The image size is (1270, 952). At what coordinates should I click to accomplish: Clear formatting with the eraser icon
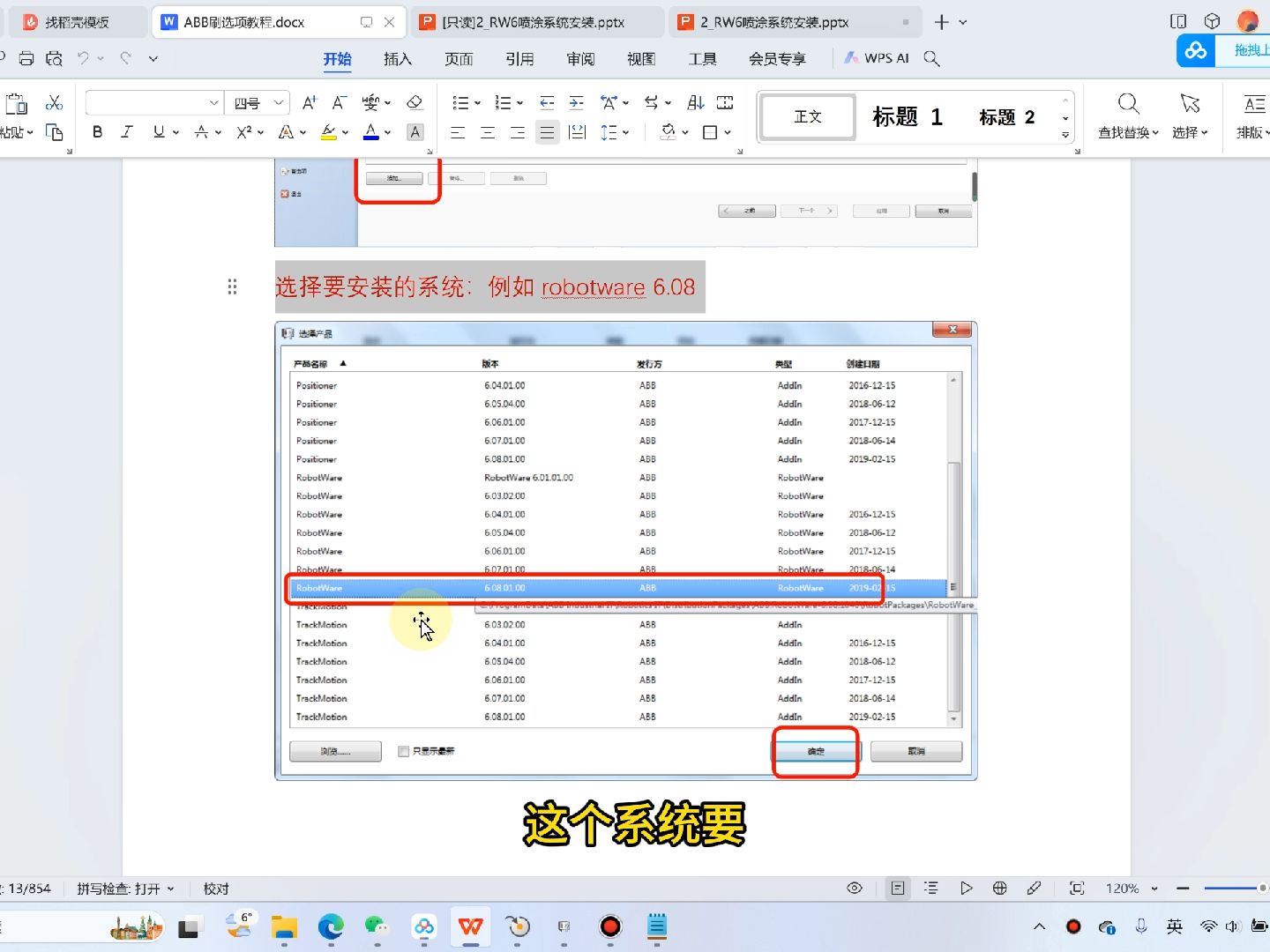tap(415, 103)
